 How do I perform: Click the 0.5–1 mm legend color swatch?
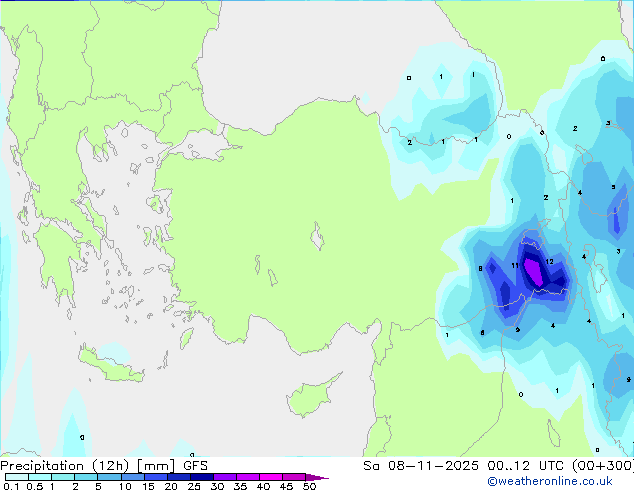40,477
